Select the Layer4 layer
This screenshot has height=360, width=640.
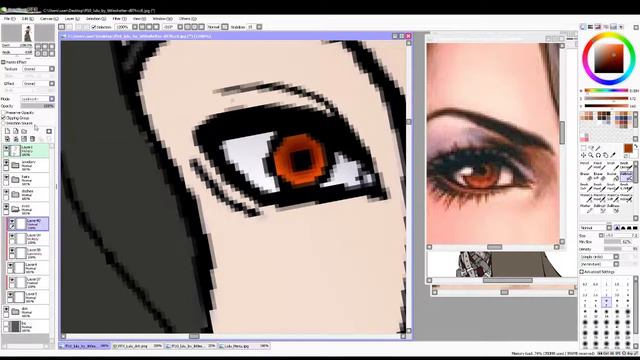pos(28,268)
